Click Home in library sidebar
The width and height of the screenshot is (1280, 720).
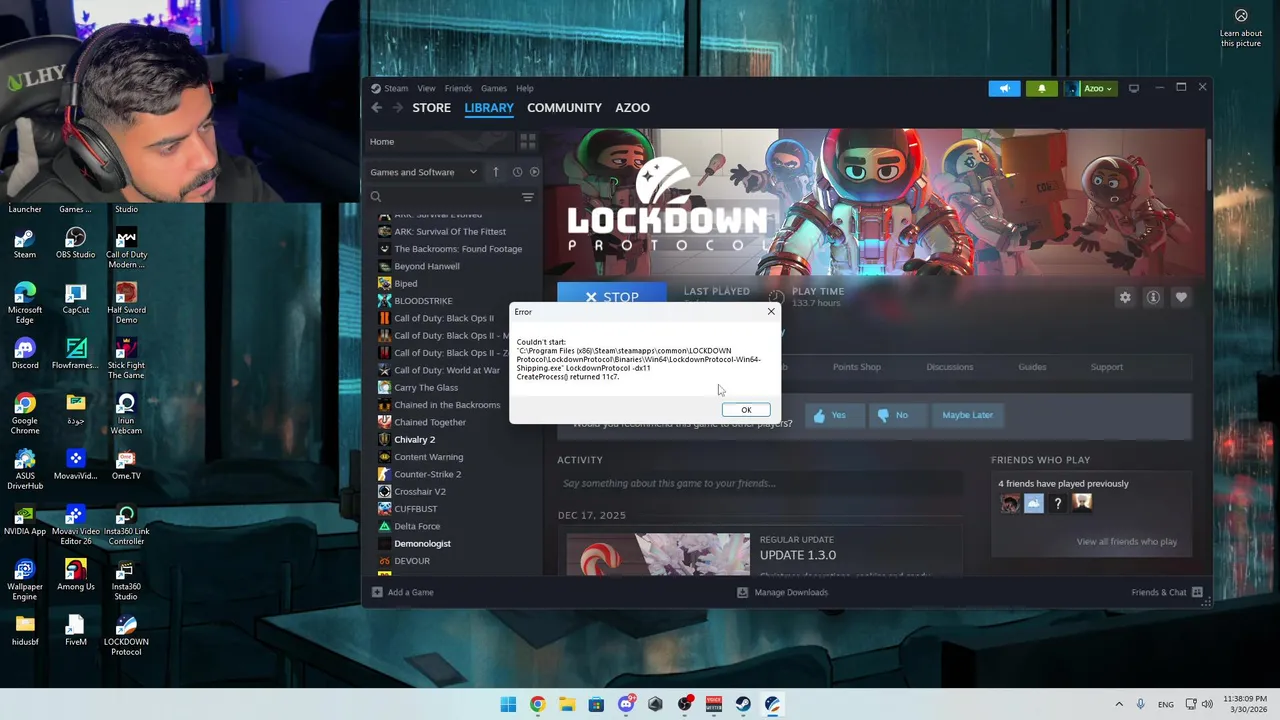point(440,142)
